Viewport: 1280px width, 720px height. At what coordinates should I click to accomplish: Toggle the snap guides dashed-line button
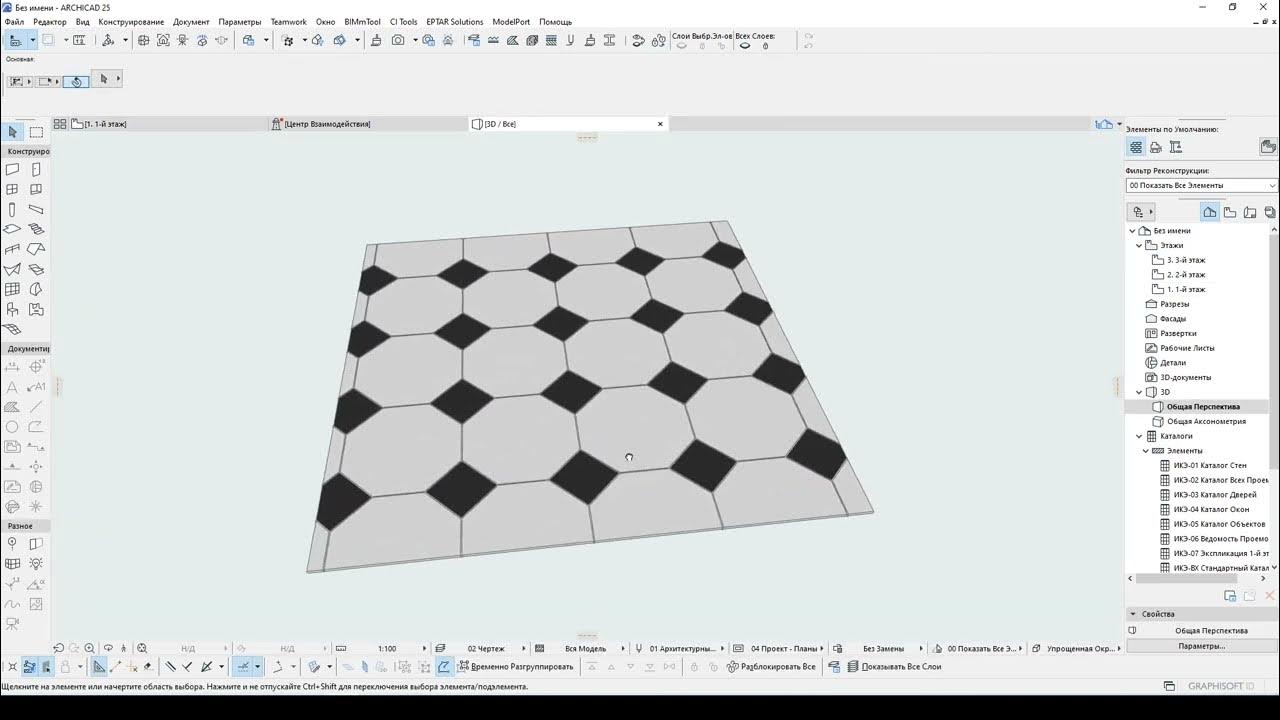pyautogui.click(x=243, y=667)
